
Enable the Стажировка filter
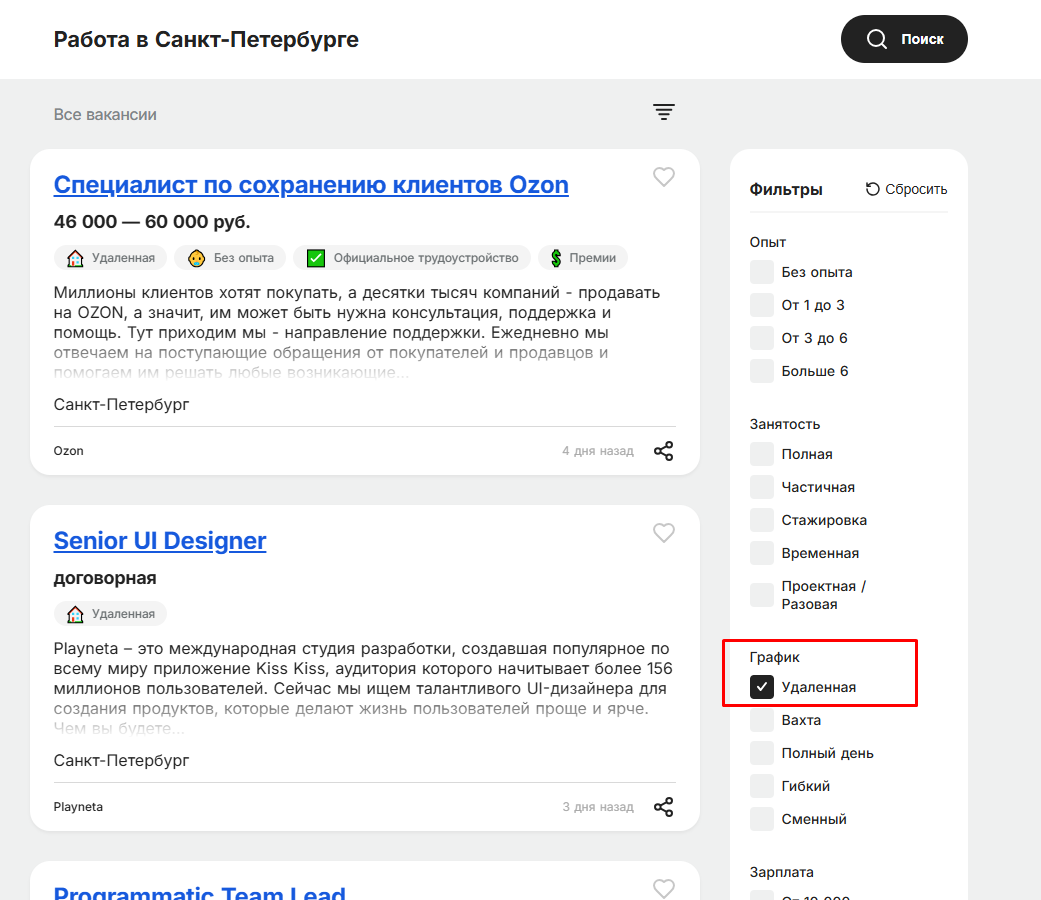point(761,520)
